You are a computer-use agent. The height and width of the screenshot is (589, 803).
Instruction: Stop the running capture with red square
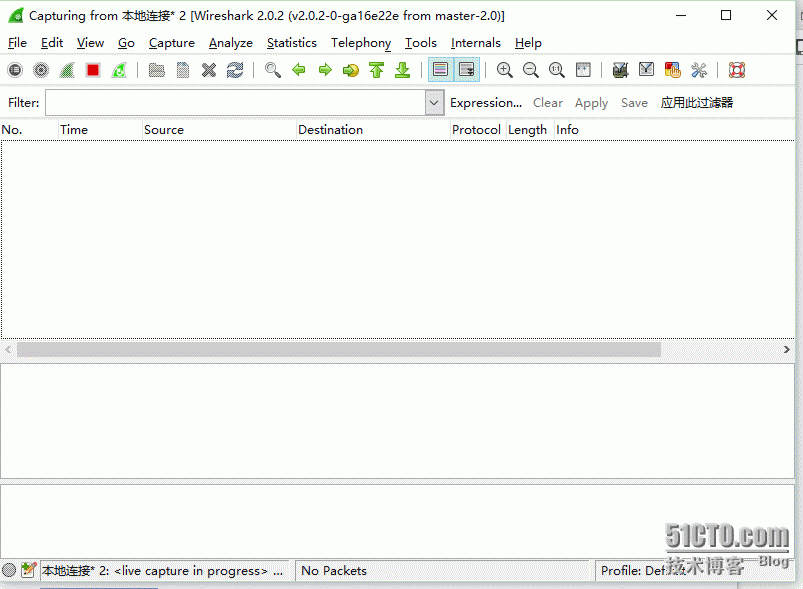93,70
